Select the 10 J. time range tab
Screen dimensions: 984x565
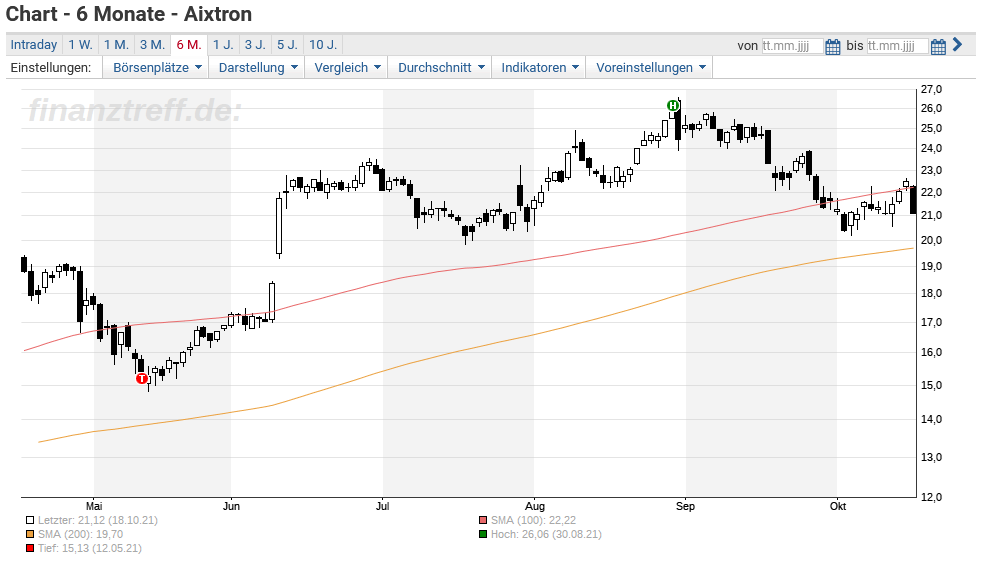[x=323, y=45]
